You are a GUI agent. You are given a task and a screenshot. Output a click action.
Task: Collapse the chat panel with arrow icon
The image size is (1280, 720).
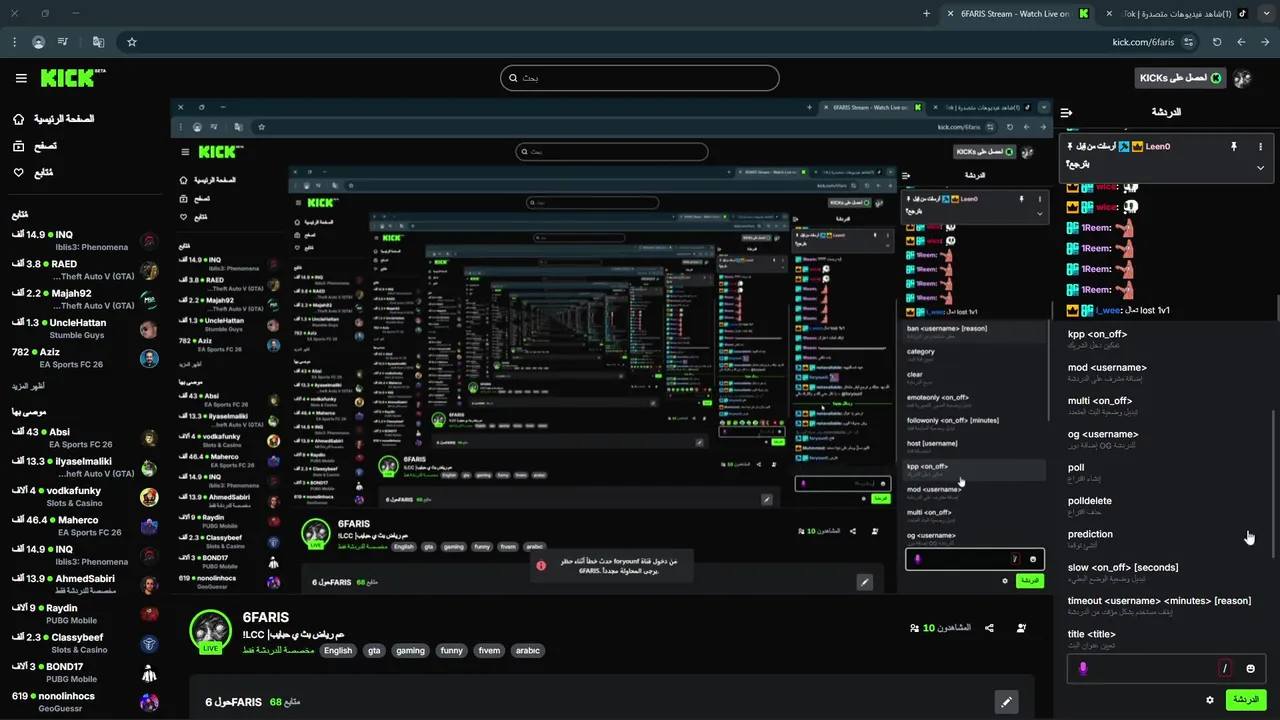coord(1066,112)
